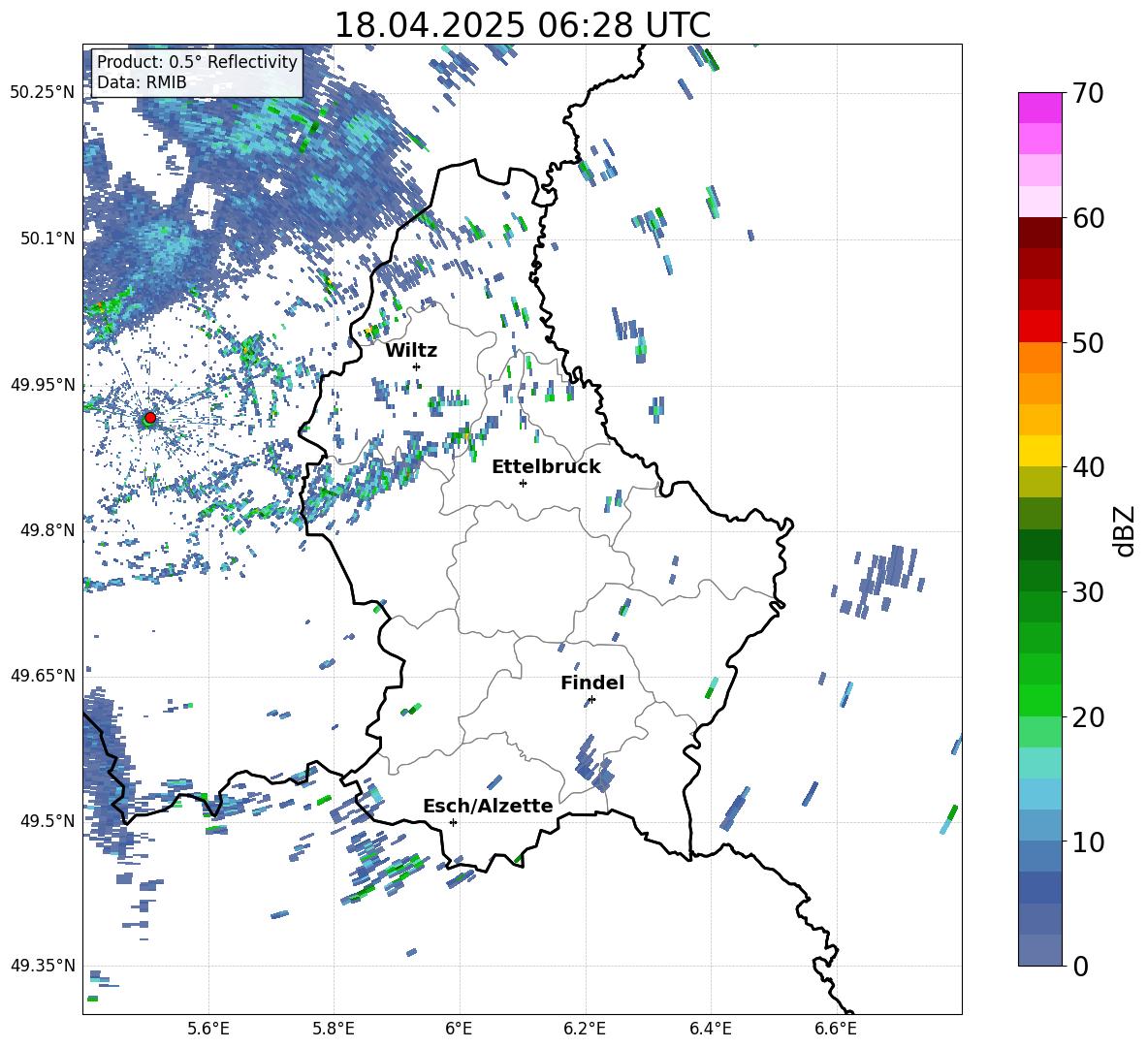Click the 49.35°N latitude label
Image resolution: width=1148 pixels, height=1048 pixels.
pos(43,966)
